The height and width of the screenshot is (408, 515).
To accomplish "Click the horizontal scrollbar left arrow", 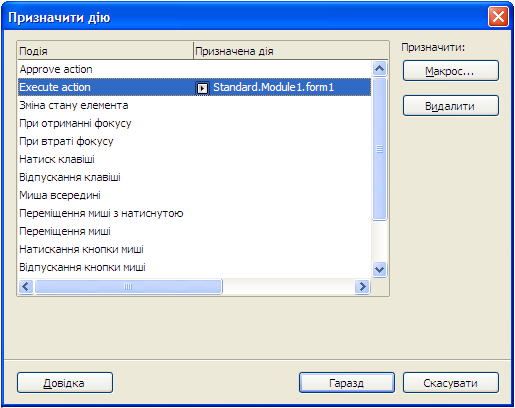I will coord(26,286).
